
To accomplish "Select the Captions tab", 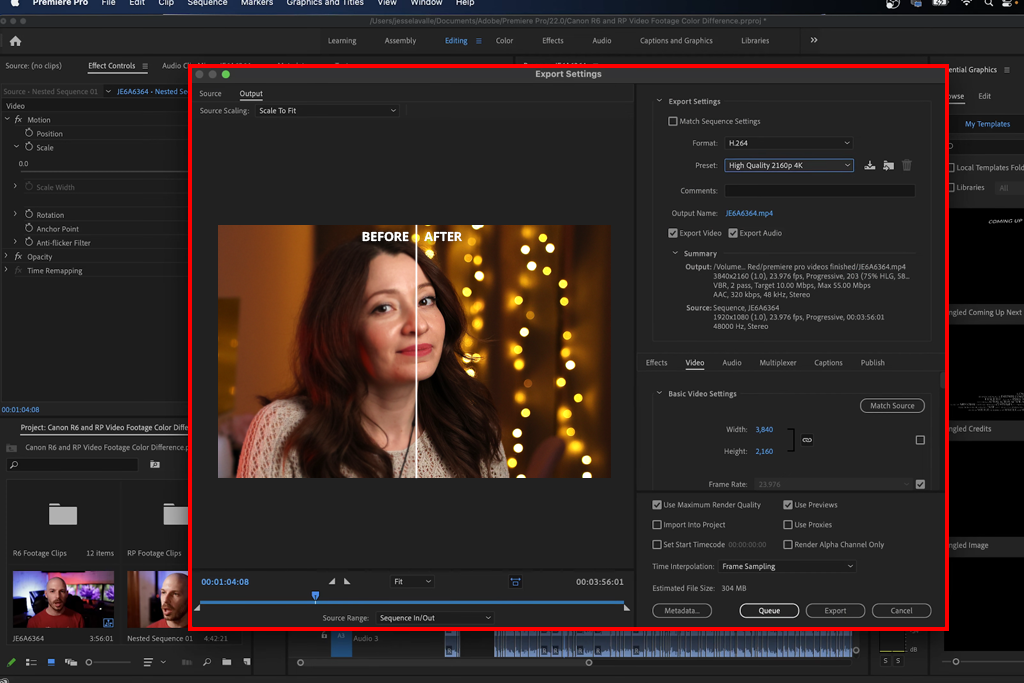I will [828, 362].
